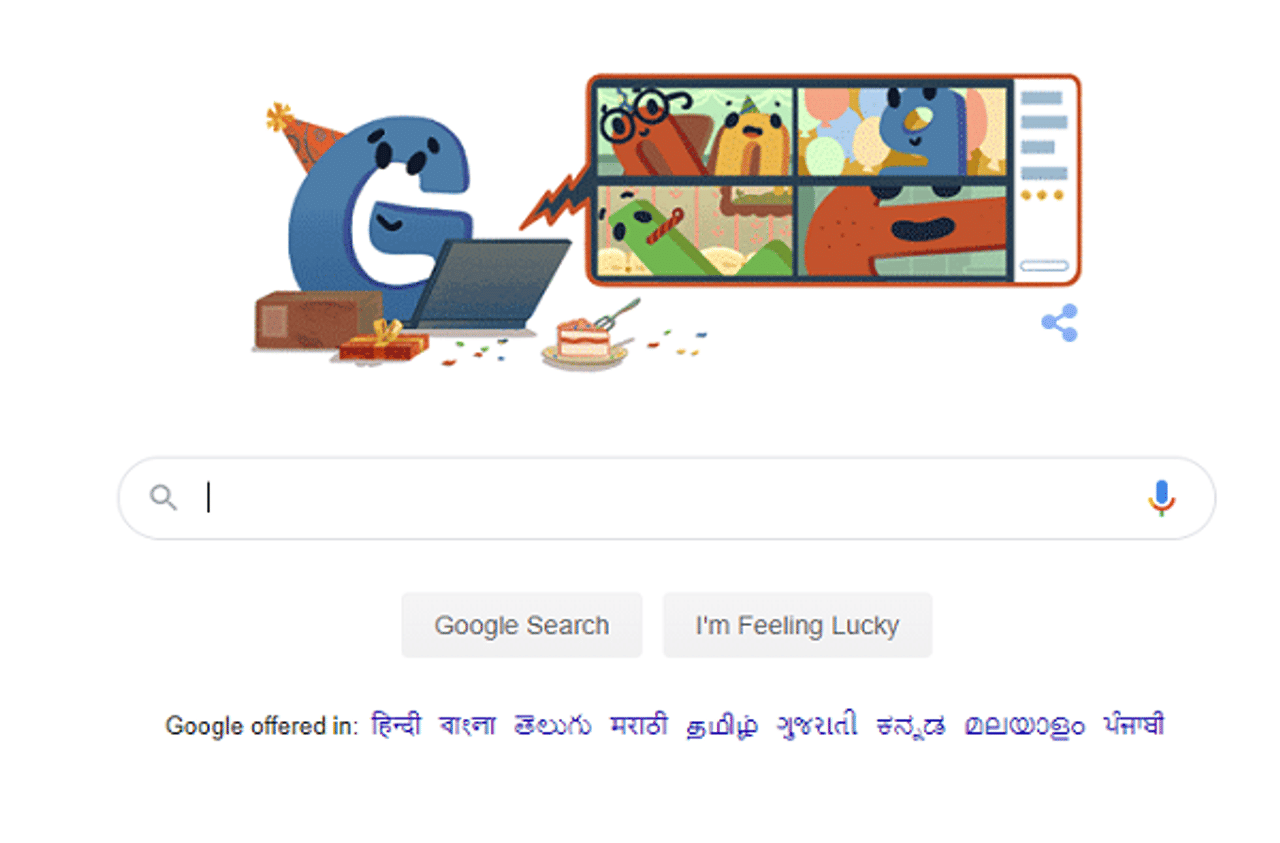This screenshot has height=843, width=1280.
Task: Select the Gujarati (ગુજરાતી) language link
Action: [x=817, y=726]
